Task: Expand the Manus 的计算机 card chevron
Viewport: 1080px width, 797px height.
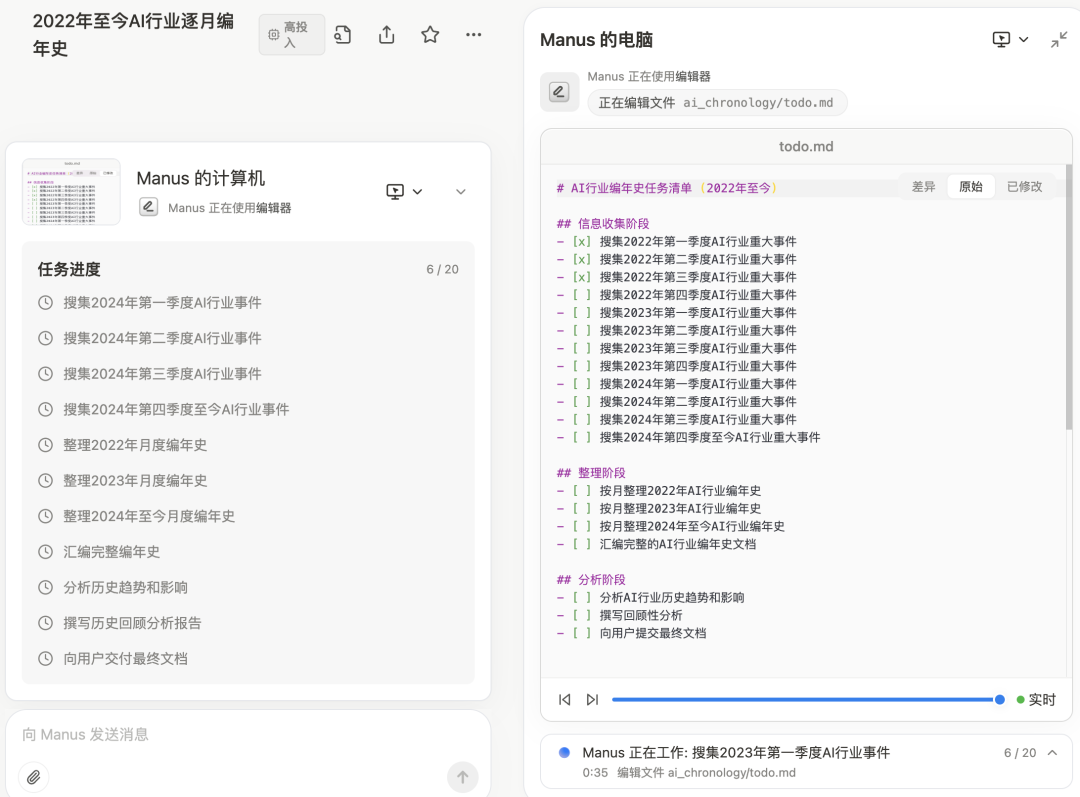Action: click(459, 191)
